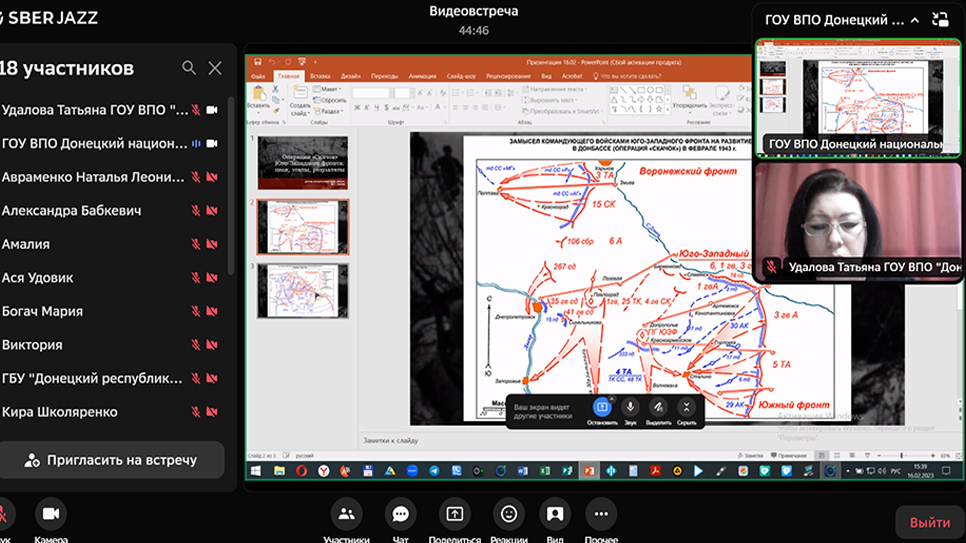966x543 pixels.
Task: Click Скрыть hide sharing toolbar
Action: coord(686,412)
